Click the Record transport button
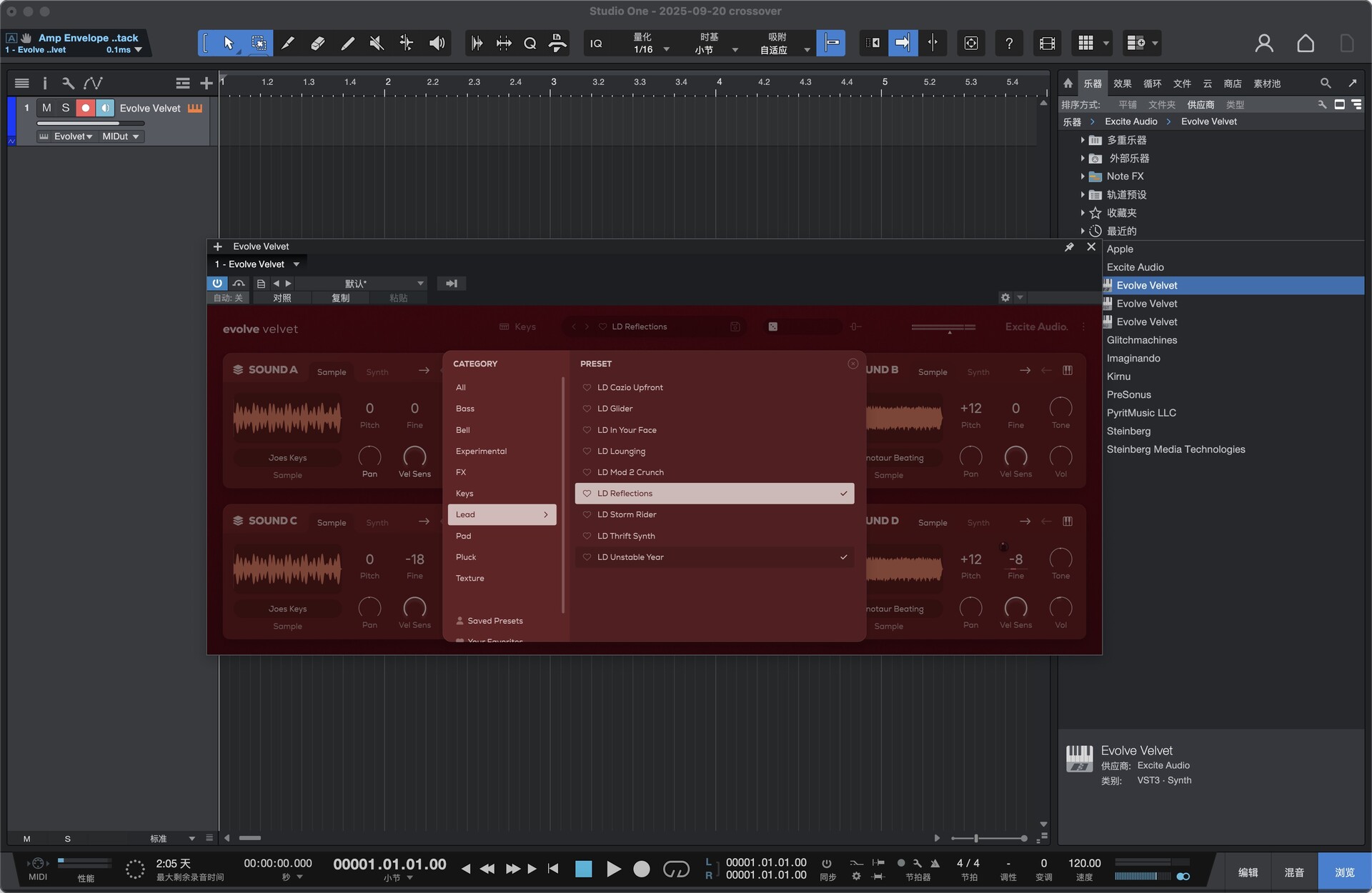 click(642, 869)
